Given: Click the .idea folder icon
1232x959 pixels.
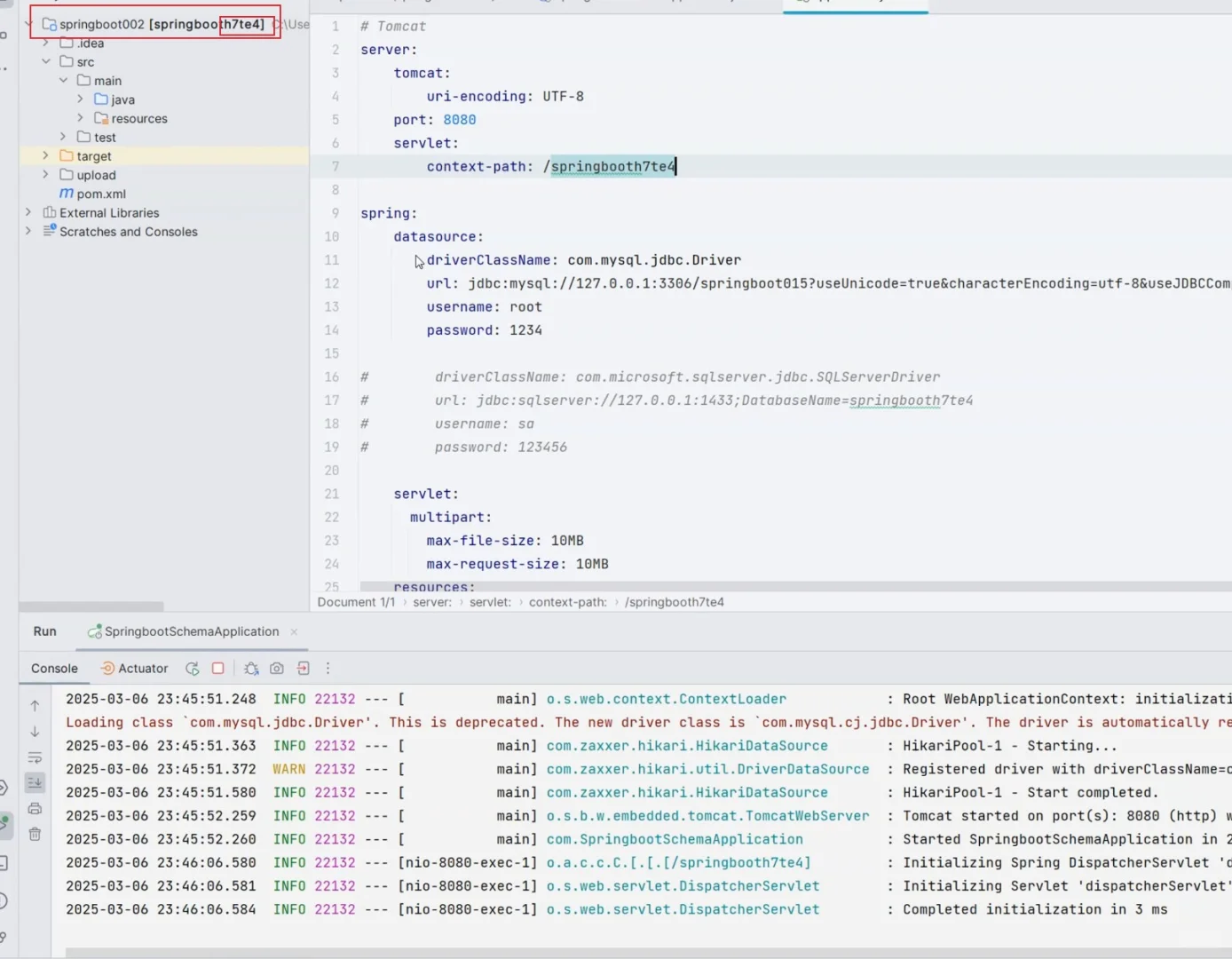Looking at the screenshot, I should coord(67,43).
